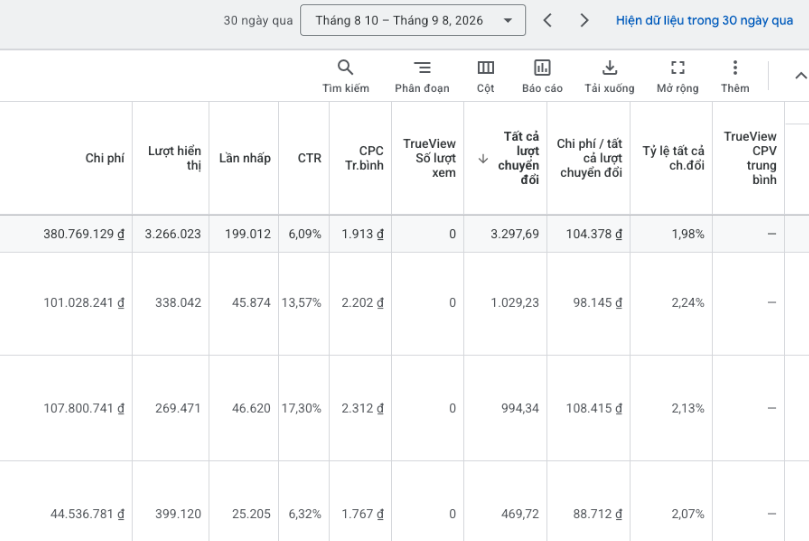Select cost cell 101.028.241 đ
809x541 pixels.
point(84,303)
